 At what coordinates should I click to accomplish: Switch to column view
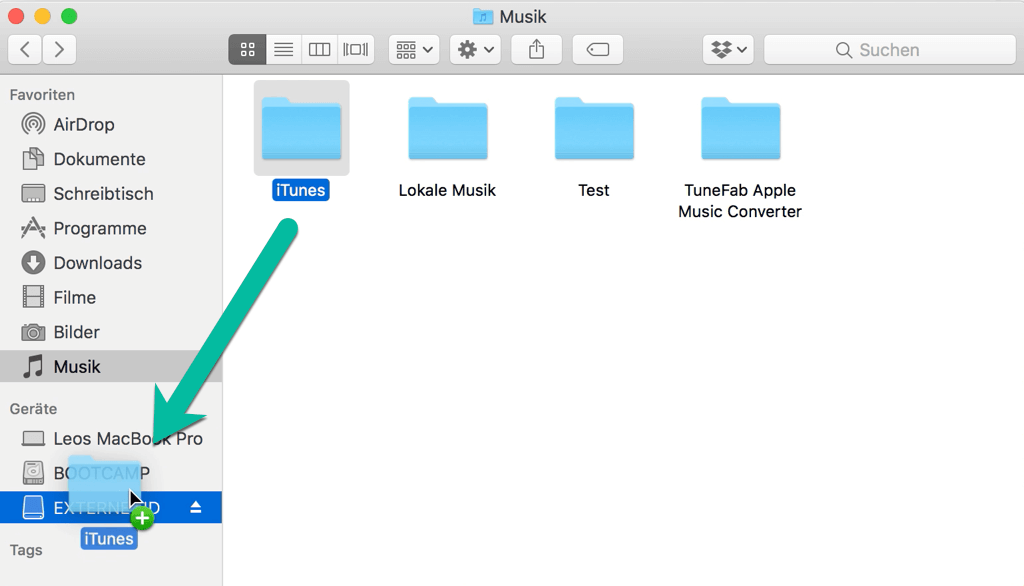pyautogui.click(x=319, y=50)
